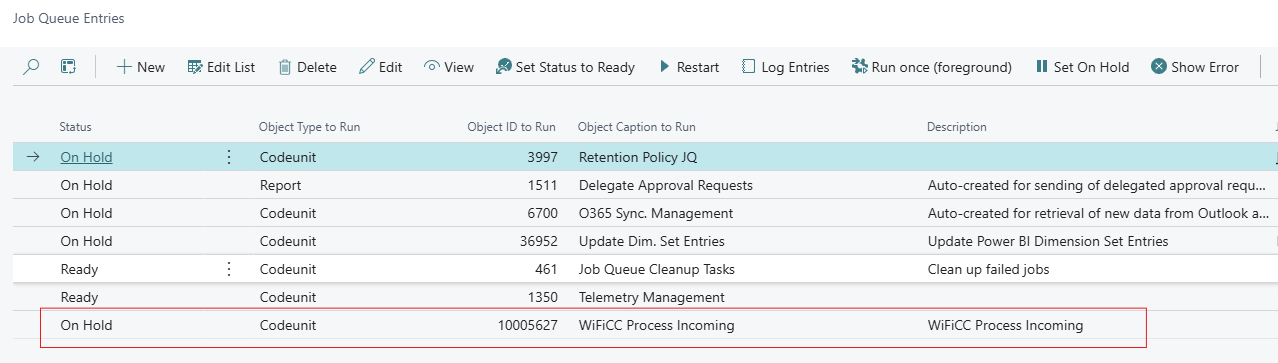Click WiFiCC Process Incoming description cell
1278x363 pixels.
pyautogui.click(x=1005, y=325)
